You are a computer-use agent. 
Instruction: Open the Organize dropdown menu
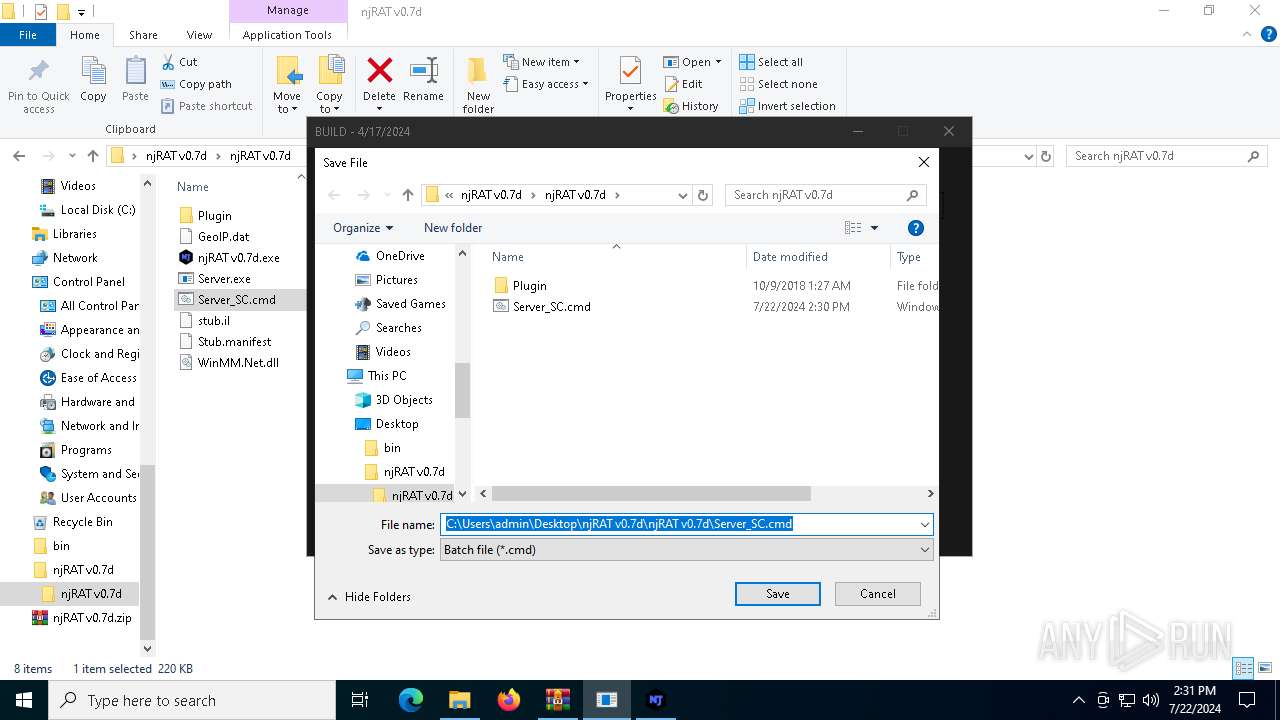[363, 228]
